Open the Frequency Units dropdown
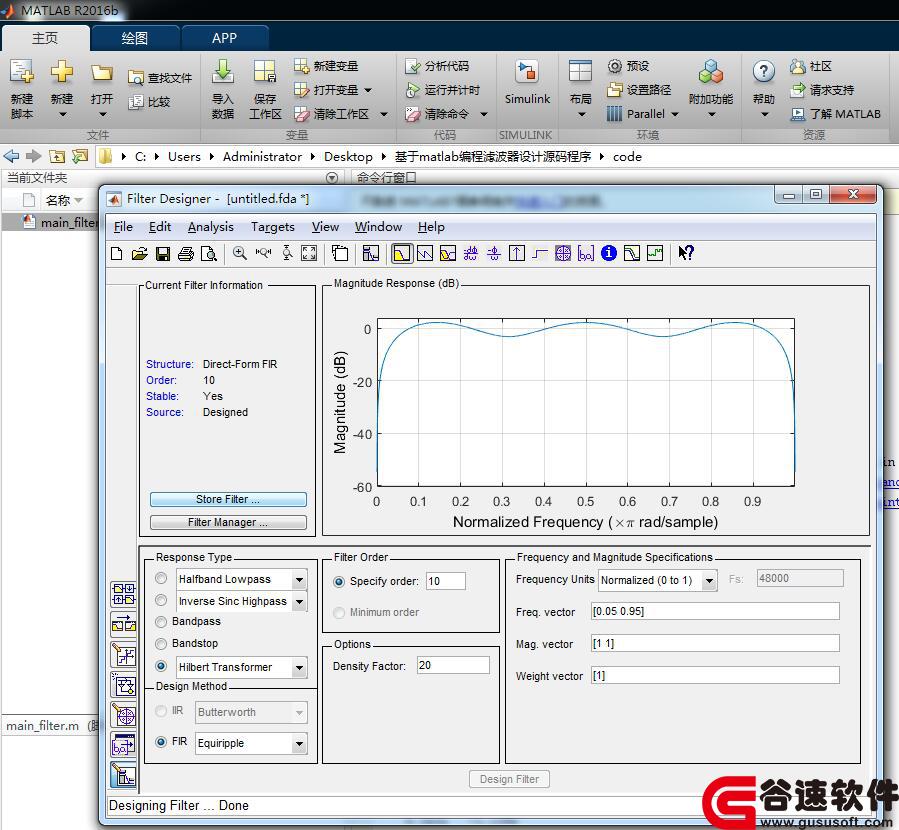The width and height of the screenshot is (899, 830). point(709,581)
